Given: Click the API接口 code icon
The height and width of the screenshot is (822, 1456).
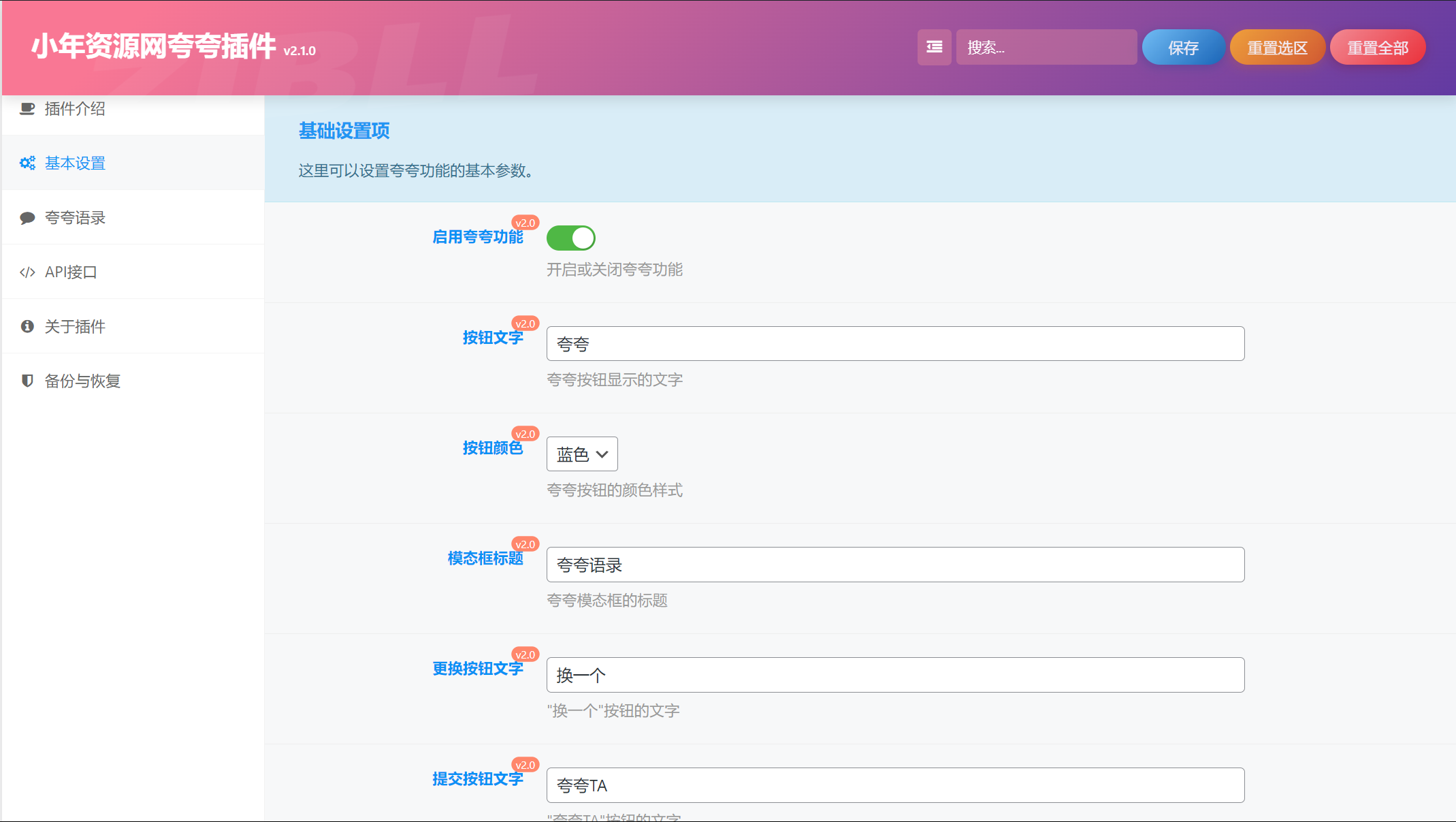Looking at the screenshot, I should (x=27, y=272).
